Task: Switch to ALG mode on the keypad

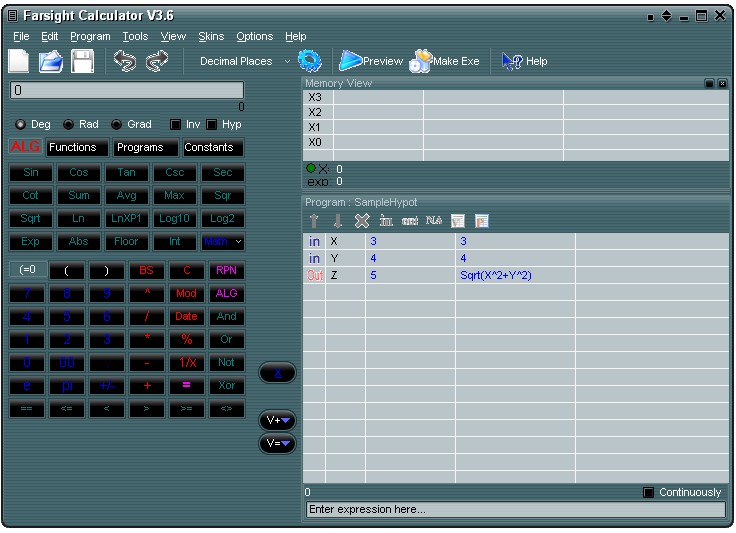Action: pos(226,293)
